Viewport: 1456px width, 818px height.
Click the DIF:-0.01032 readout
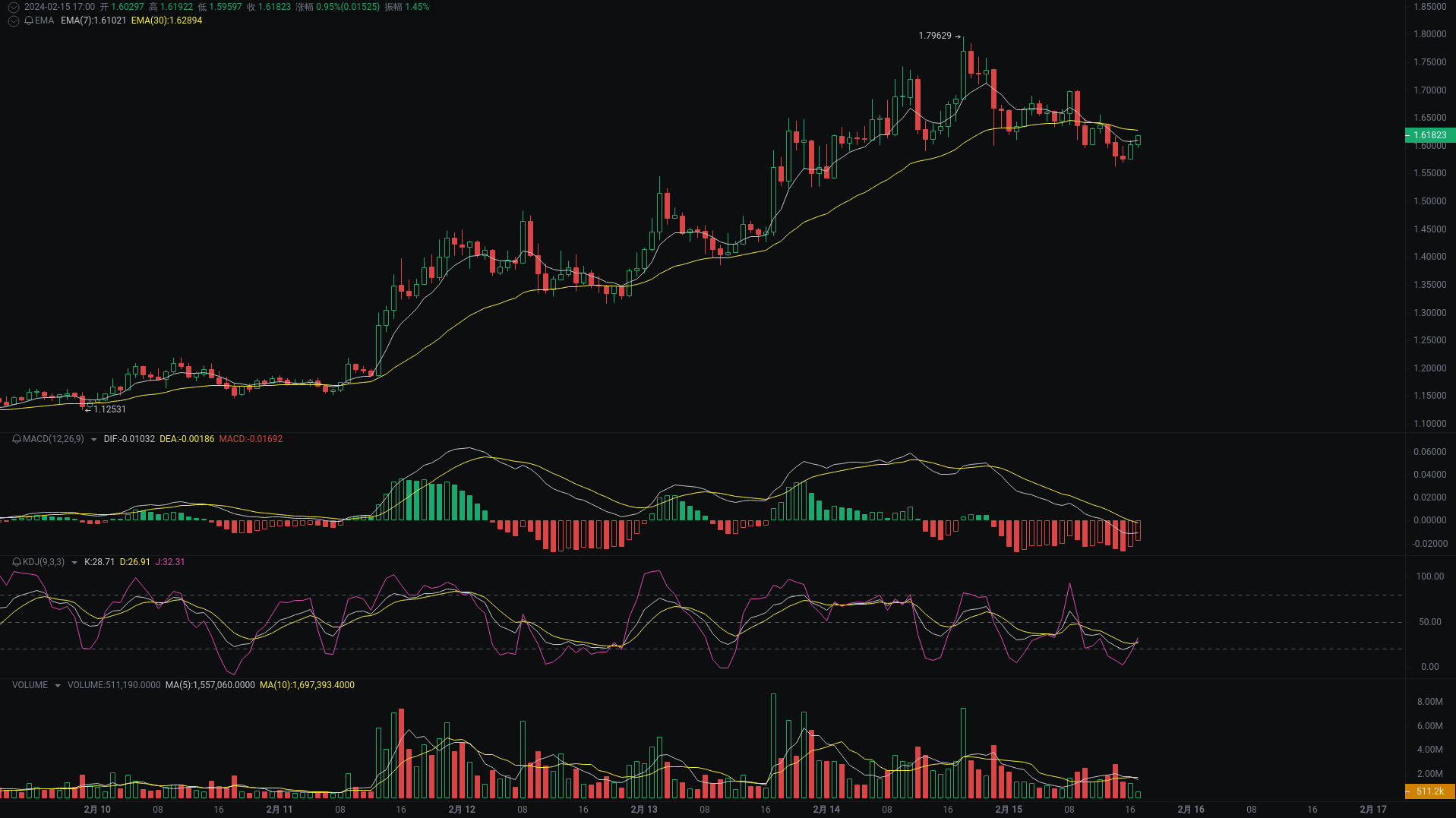click(x=129, y=439)
